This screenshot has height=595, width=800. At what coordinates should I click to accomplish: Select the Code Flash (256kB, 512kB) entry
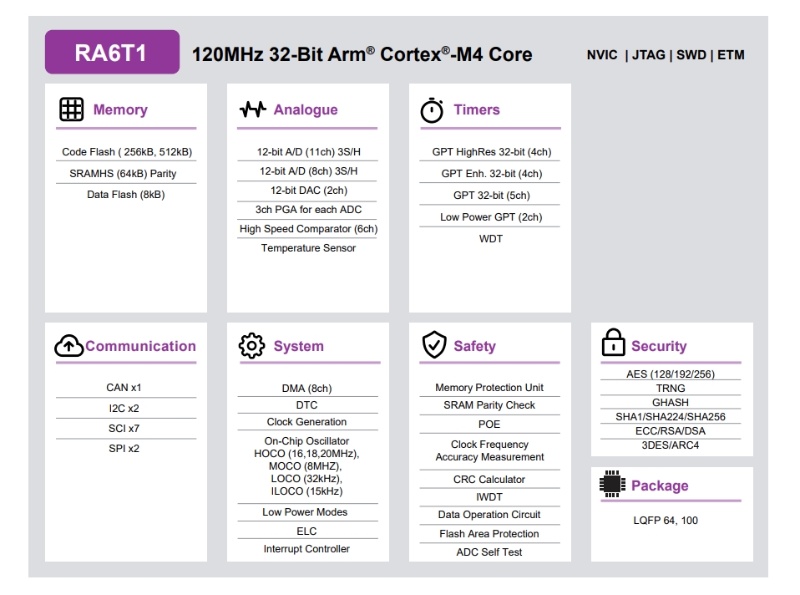pos(125,152)
